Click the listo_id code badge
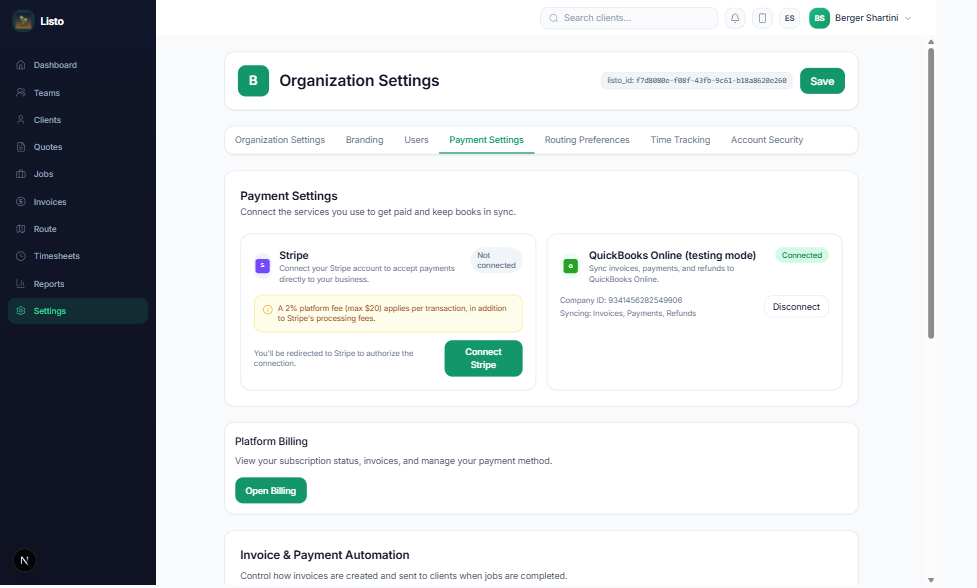Image resolution: width=977 pixels, height=588 pixels. point(696,80)
